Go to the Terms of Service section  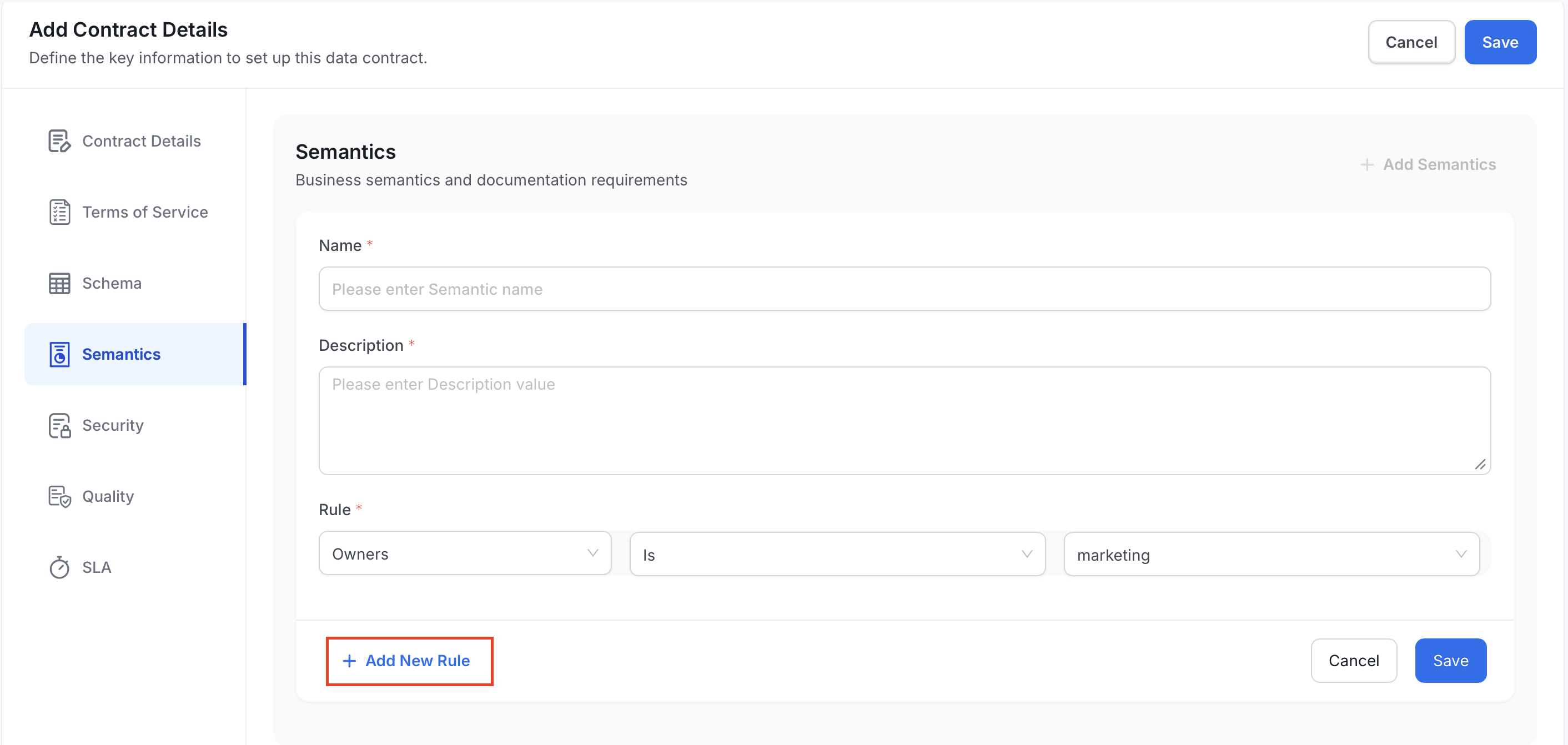pyautogui.click(x=134, y=212)
